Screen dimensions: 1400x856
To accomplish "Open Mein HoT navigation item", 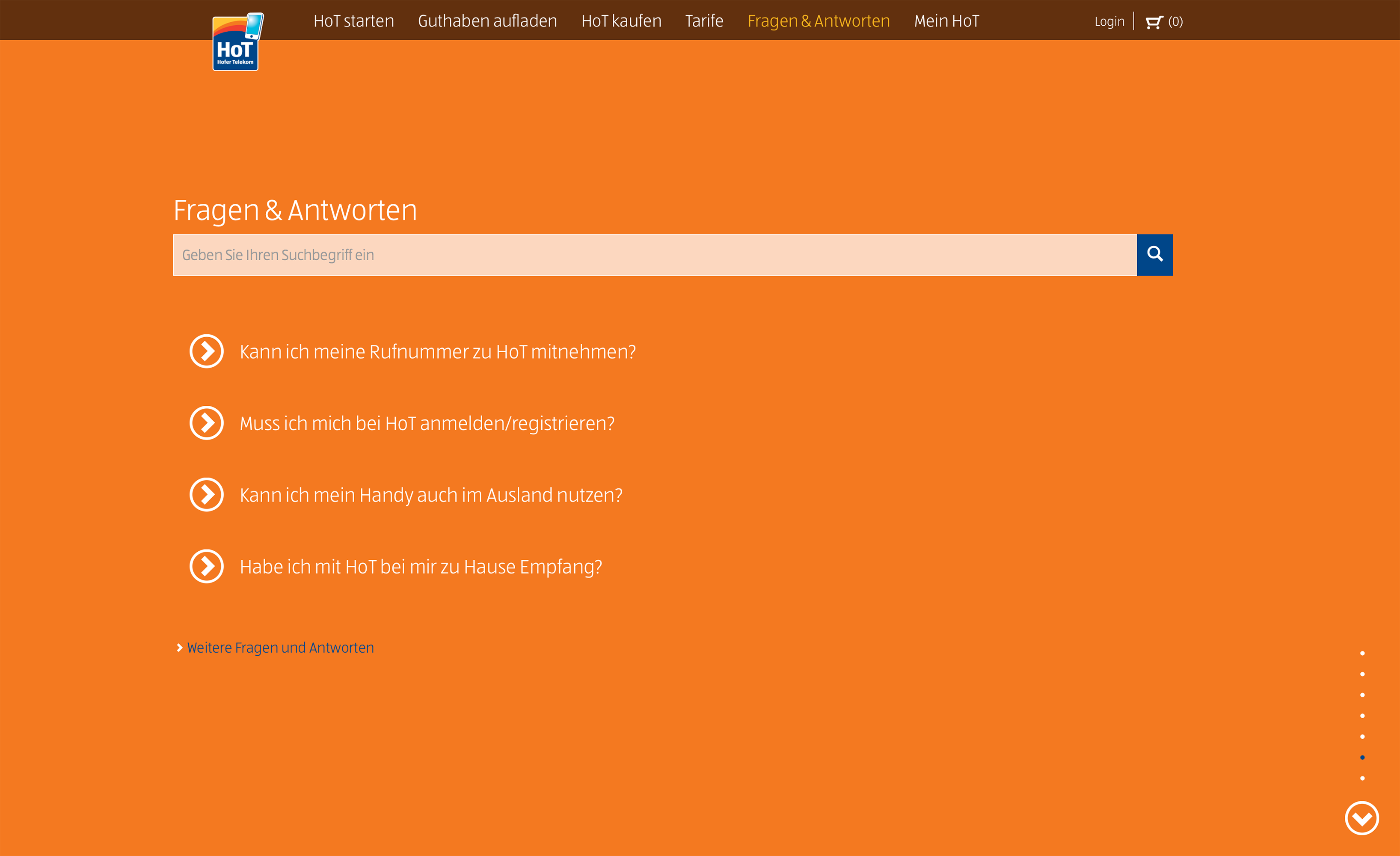I will (946, 21).
